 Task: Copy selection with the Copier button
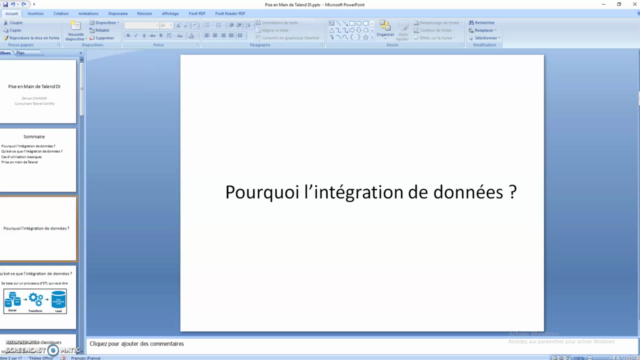tap(13, 30)
